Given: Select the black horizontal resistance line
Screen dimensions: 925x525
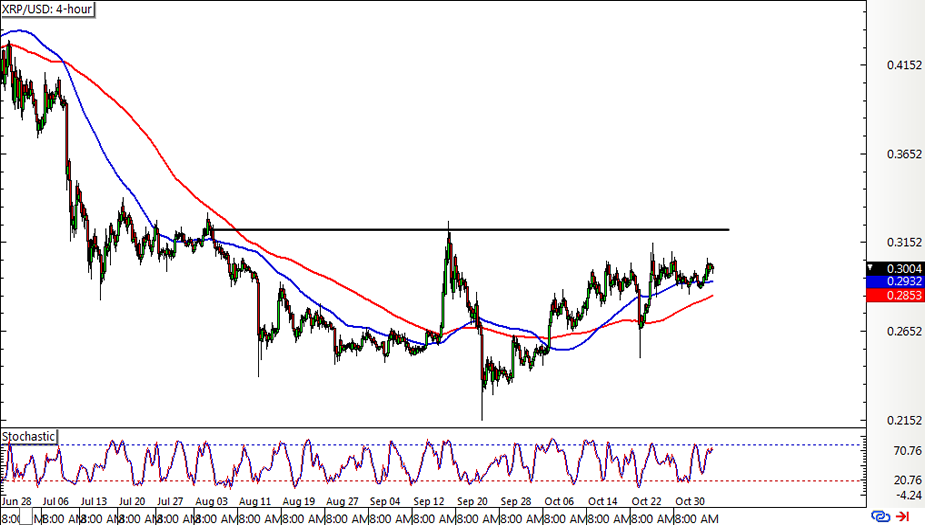Looking at the screenshot, I should coord(470,229).
